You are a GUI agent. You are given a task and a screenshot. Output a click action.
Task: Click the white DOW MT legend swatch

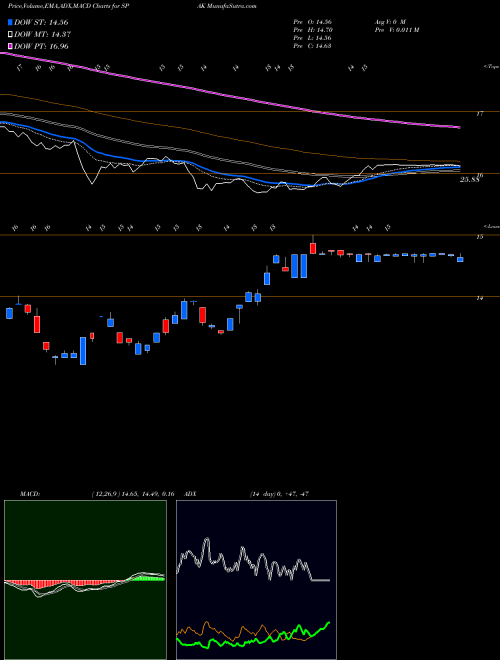tap(10, 35)
